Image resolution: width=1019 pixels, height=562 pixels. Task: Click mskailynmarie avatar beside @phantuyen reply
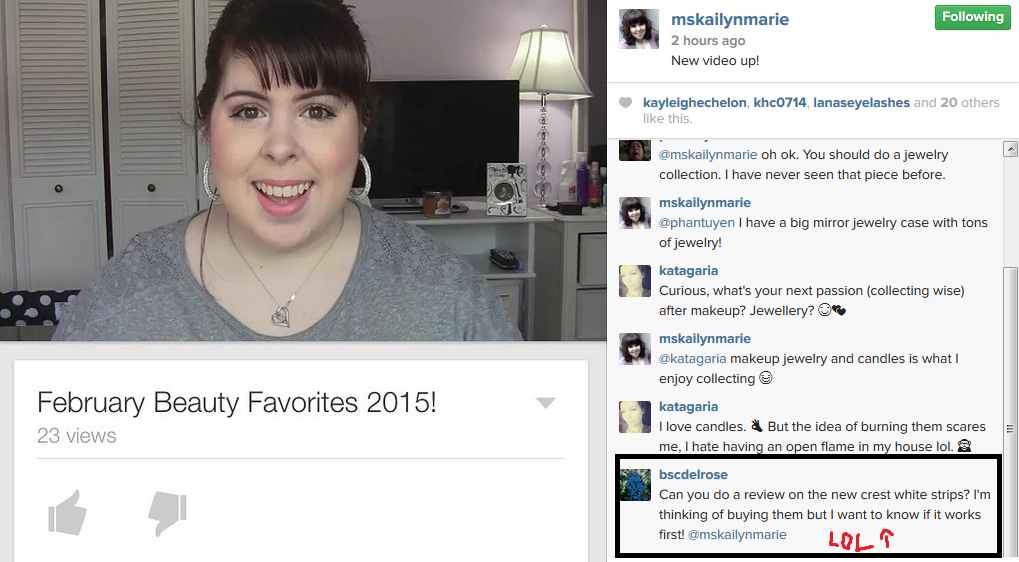pos(635,212)
